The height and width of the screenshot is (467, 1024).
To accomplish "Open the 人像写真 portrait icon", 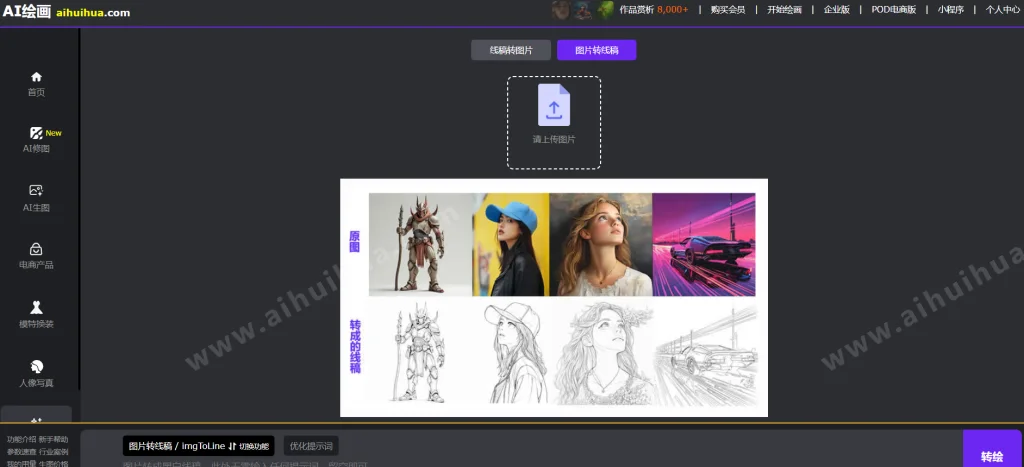I will (x=37, y=366).
